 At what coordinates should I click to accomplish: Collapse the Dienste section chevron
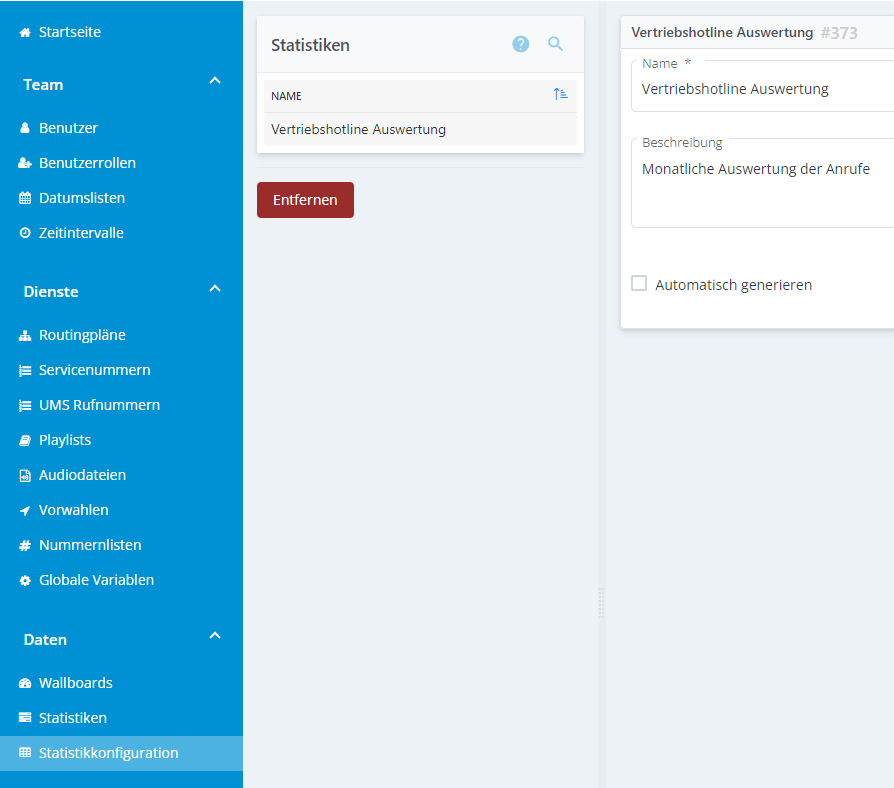click(x=214, y=289)
